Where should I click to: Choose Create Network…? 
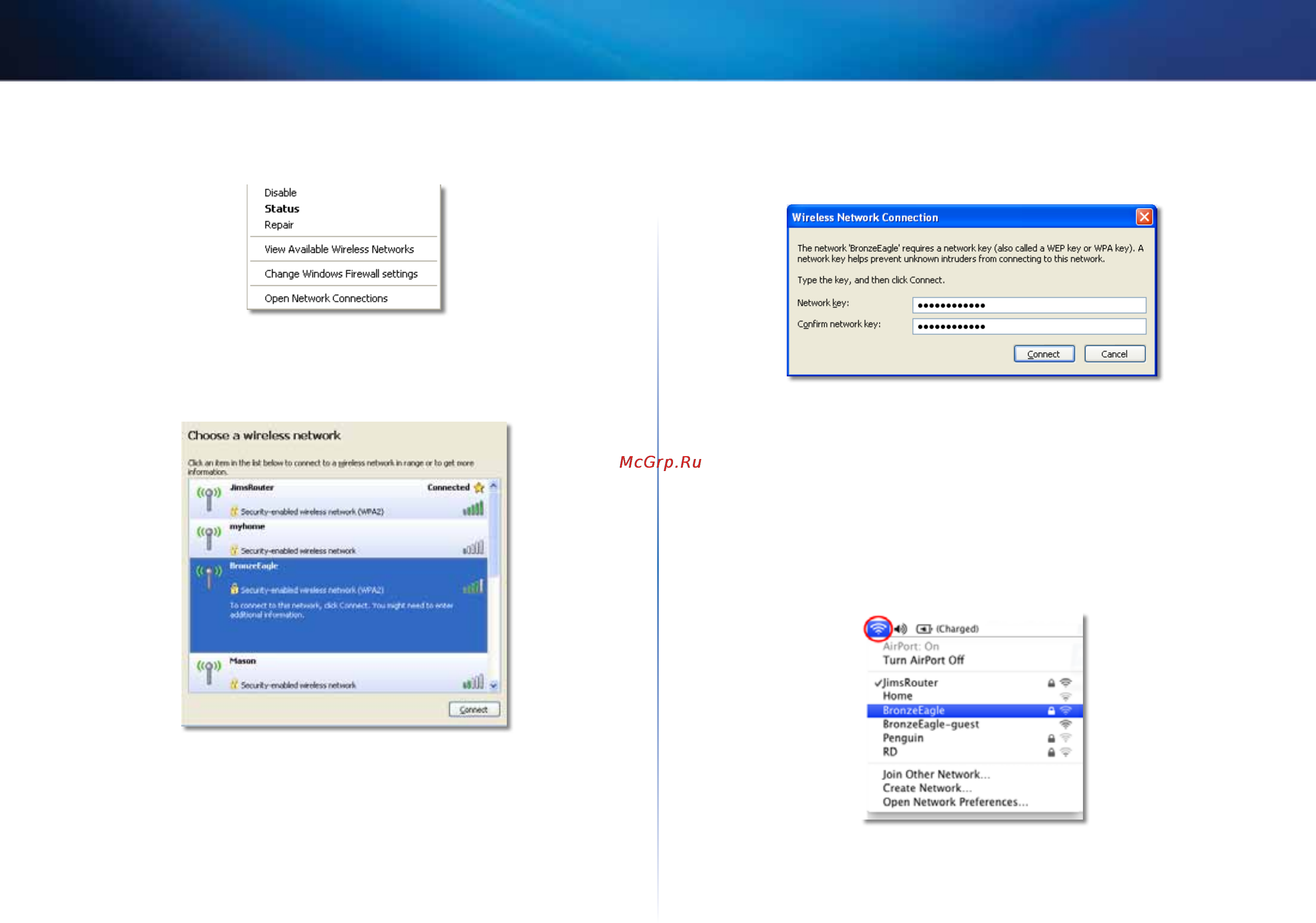[x=927, y=788]
